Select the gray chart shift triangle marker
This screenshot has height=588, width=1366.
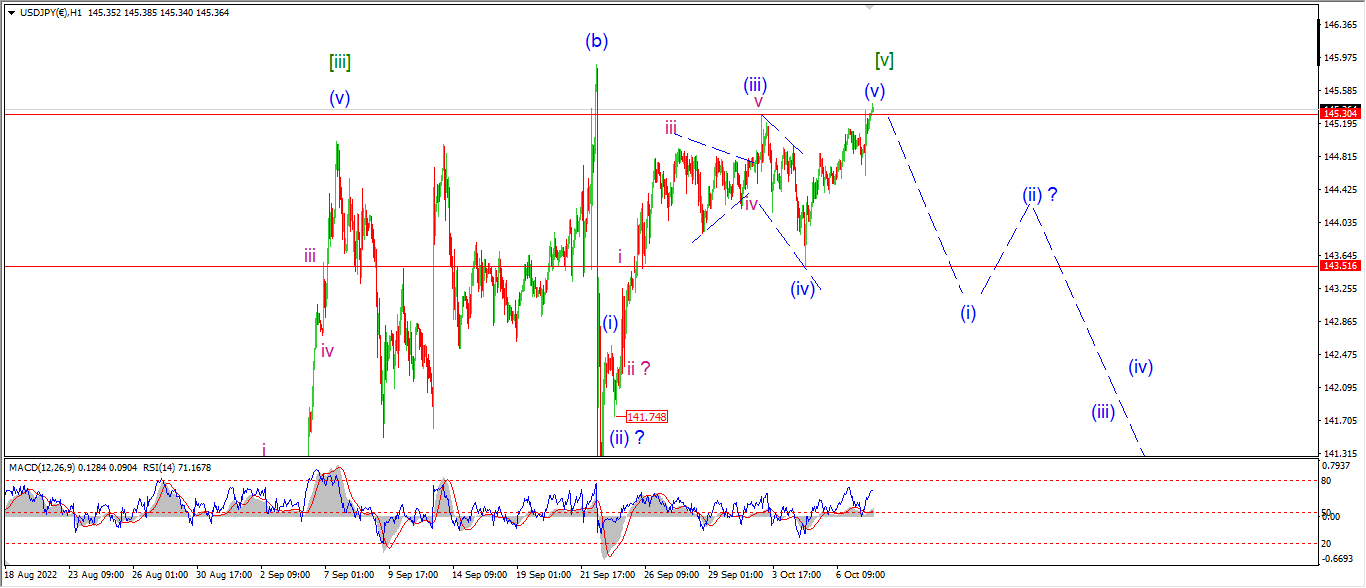click(x=870, y=6)
